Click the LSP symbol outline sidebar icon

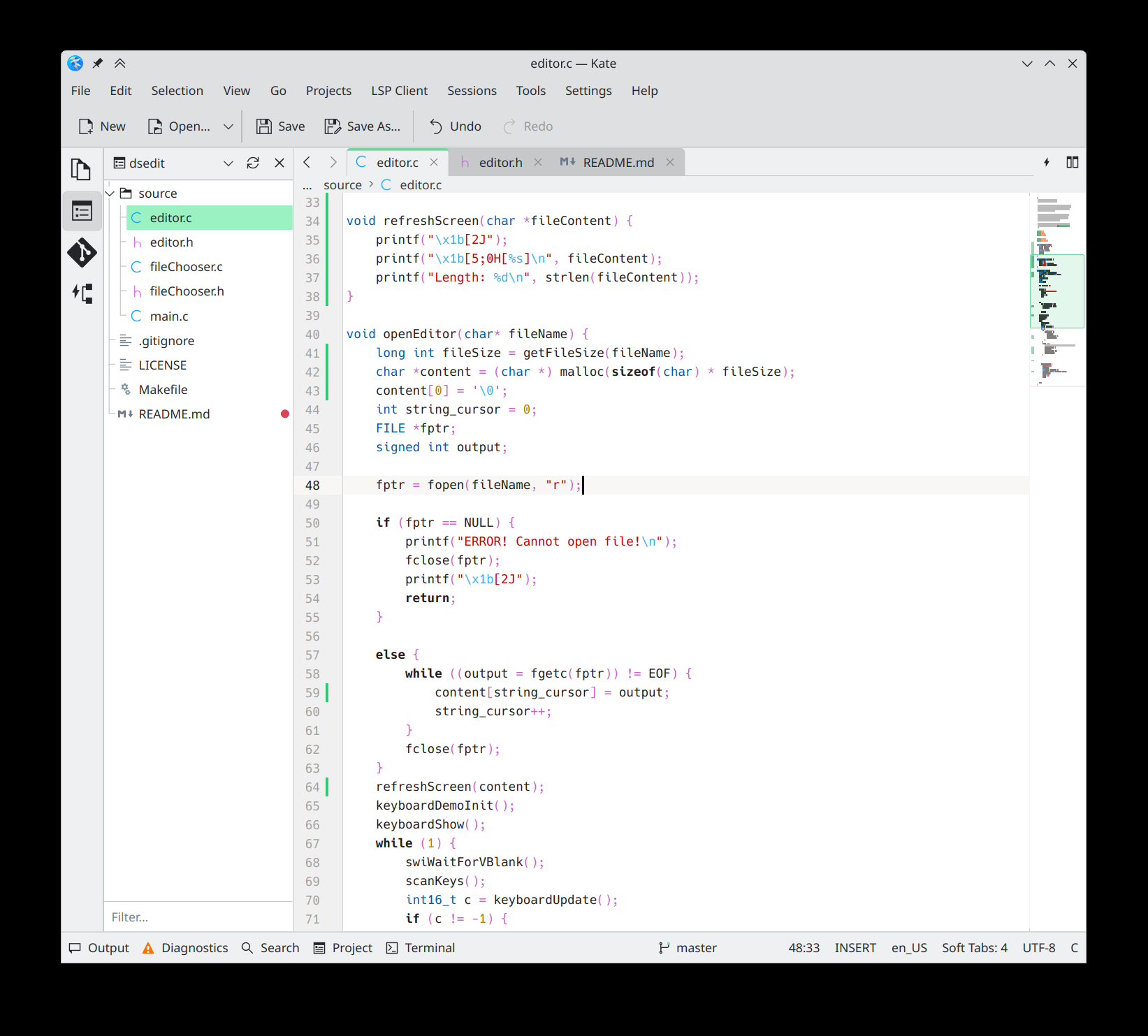pos(82,293)
